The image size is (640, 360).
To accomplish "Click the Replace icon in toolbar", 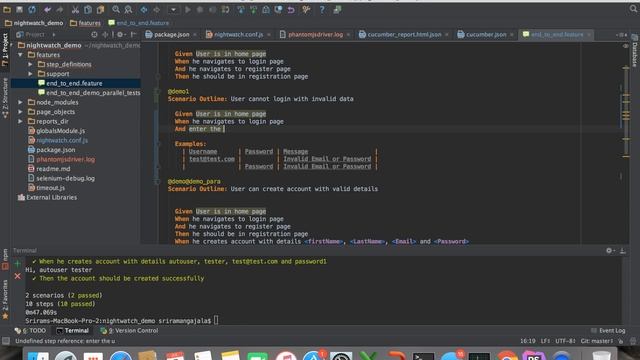I will (128, 9).
